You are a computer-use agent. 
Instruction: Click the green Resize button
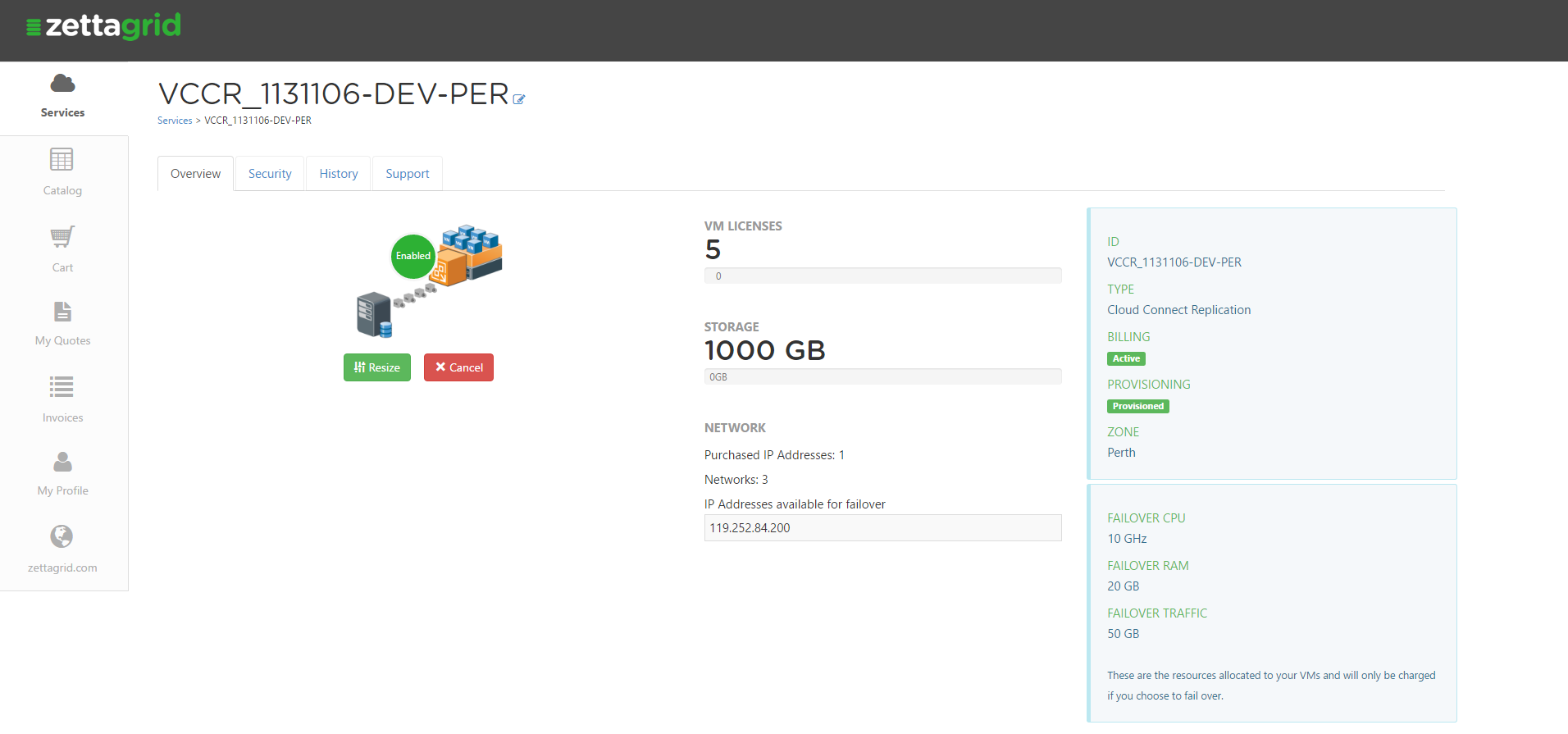point(377,367)
